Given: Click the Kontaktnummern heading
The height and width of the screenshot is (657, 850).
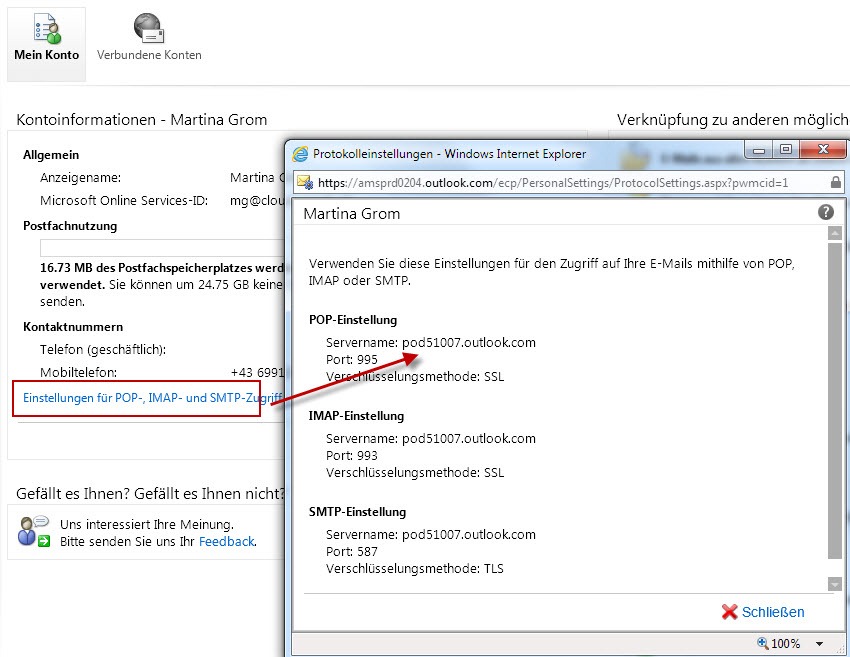Looking at the screenshot, I should 73,327.
